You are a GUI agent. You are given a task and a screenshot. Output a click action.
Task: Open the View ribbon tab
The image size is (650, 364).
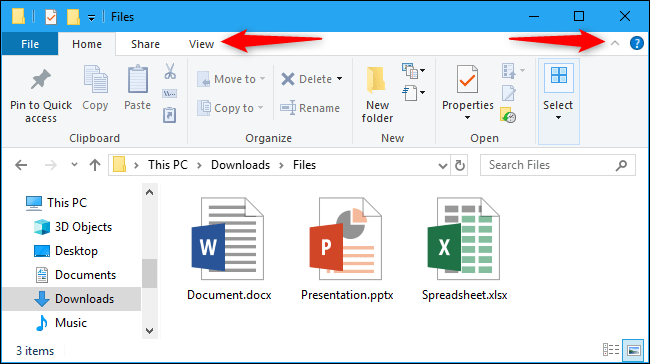point(201,44)
